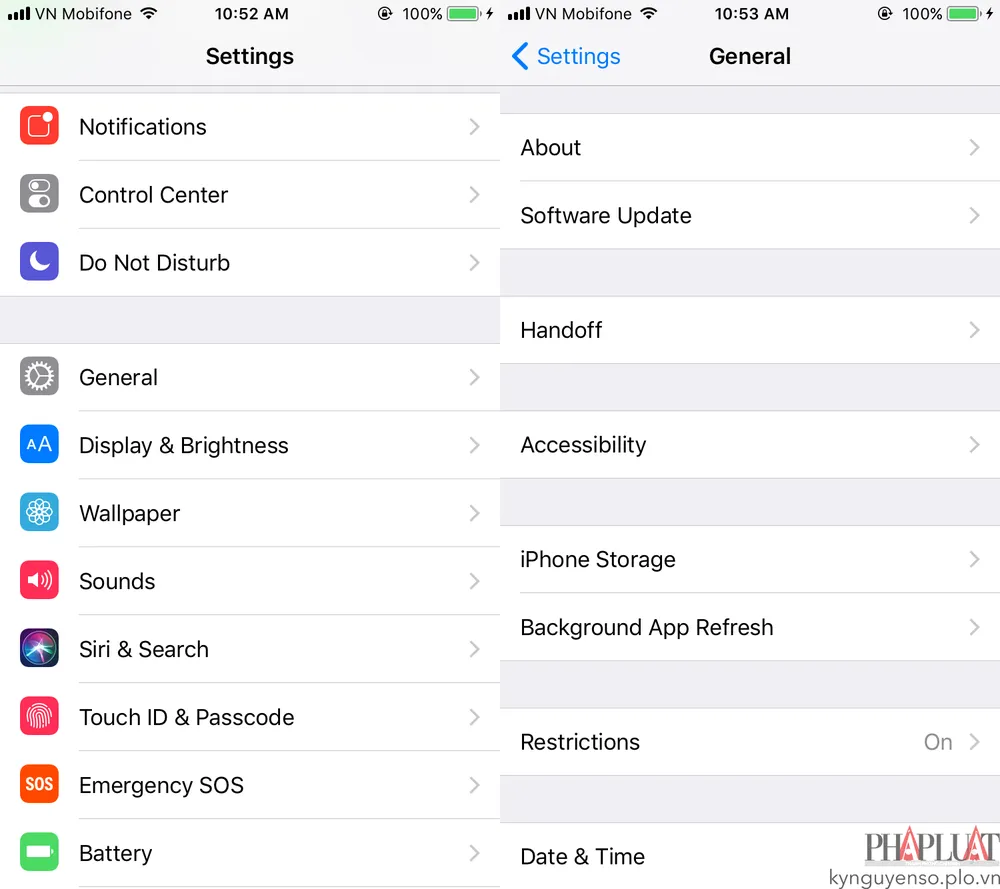The image size is (1000, 889).
Task: Tap the blue Display & Brightness icon
Action: (39, 444)
